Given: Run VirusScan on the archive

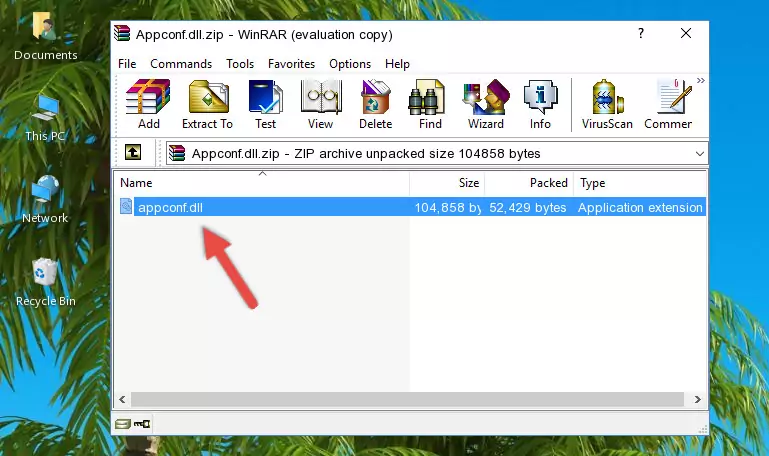Looking at the screenshot, I should (607, 104).
